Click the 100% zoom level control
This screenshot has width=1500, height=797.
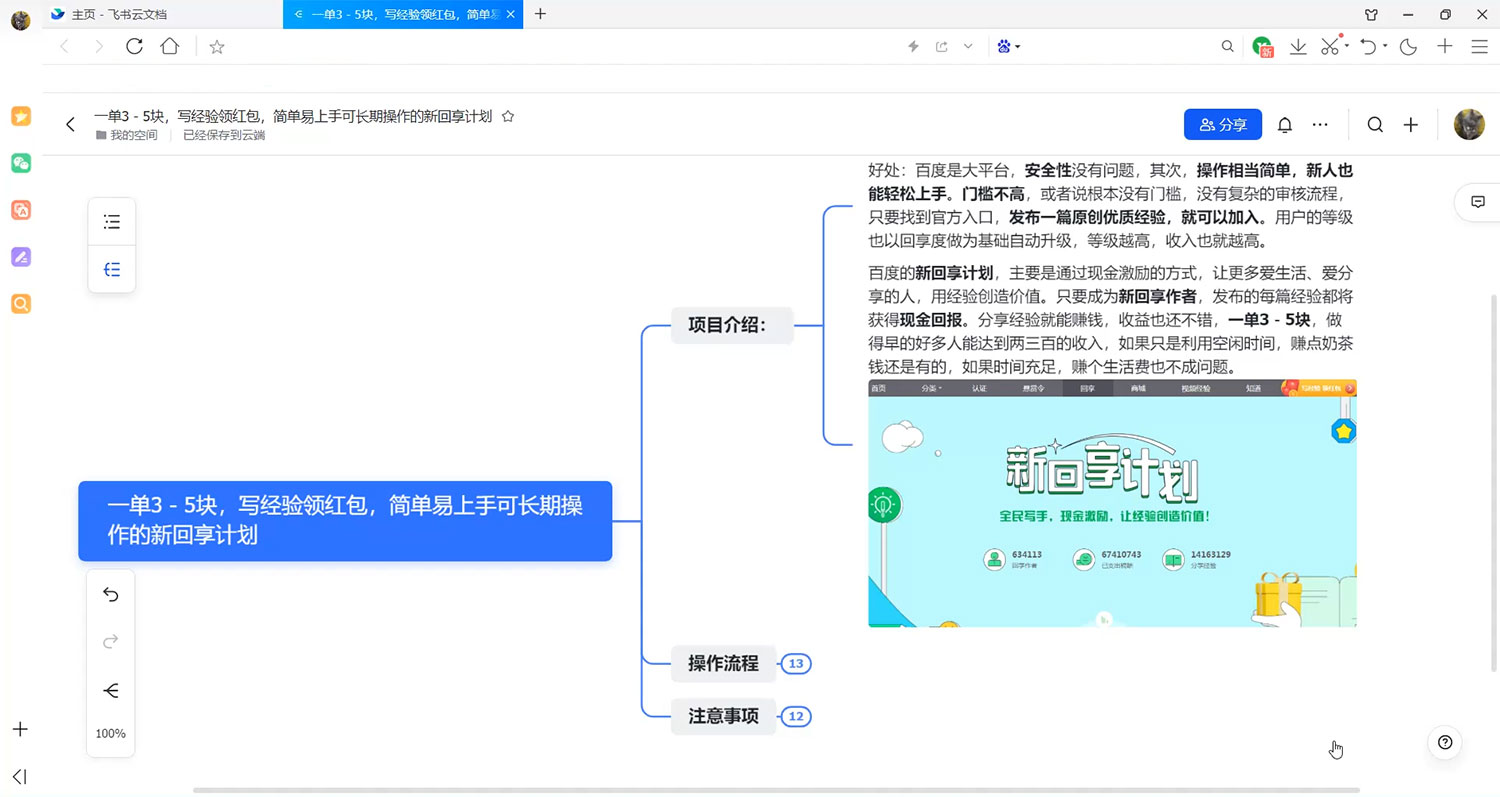(x=110, y=733)
